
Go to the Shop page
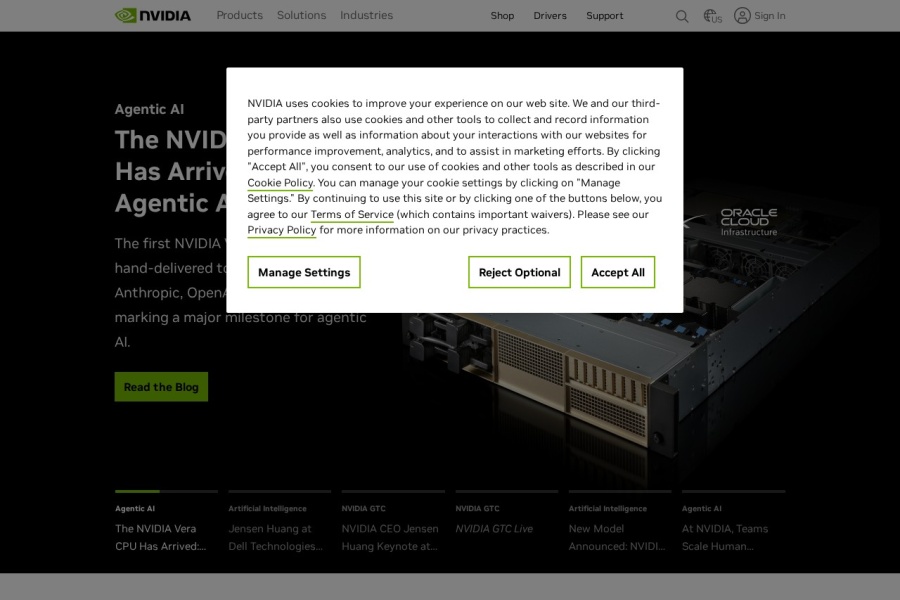(502, 16)
